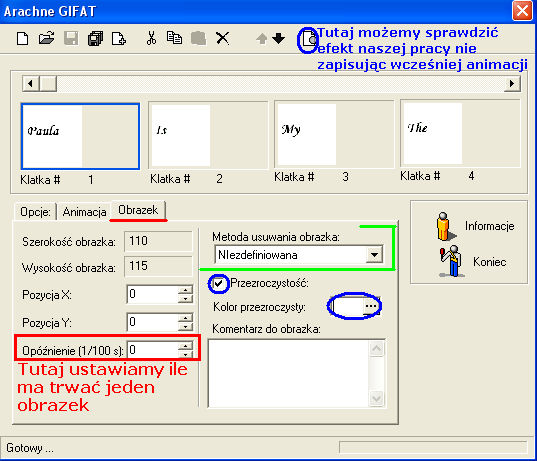This screenshot has width=537, height=461.
Task: Click the Opóźnienie delay input field
Action: [152, 350]
